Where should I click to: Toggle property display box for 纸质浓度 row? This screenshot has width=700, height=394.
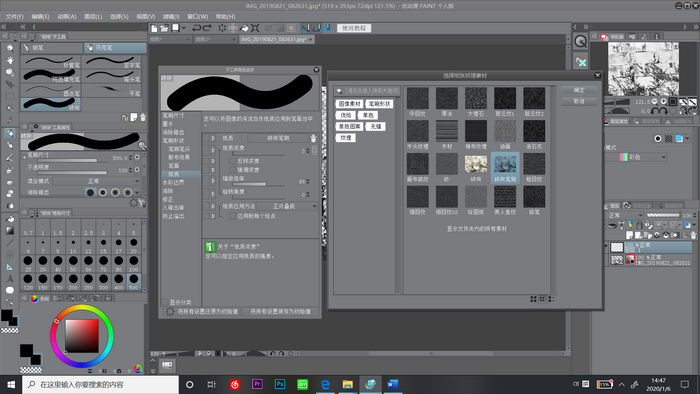pos(206,150)
